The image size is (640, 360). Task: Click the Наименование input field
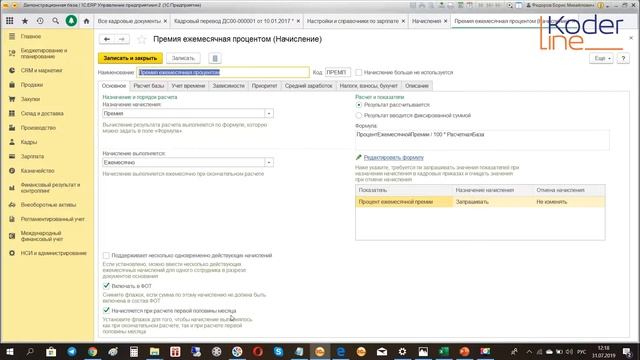point(223,72)
